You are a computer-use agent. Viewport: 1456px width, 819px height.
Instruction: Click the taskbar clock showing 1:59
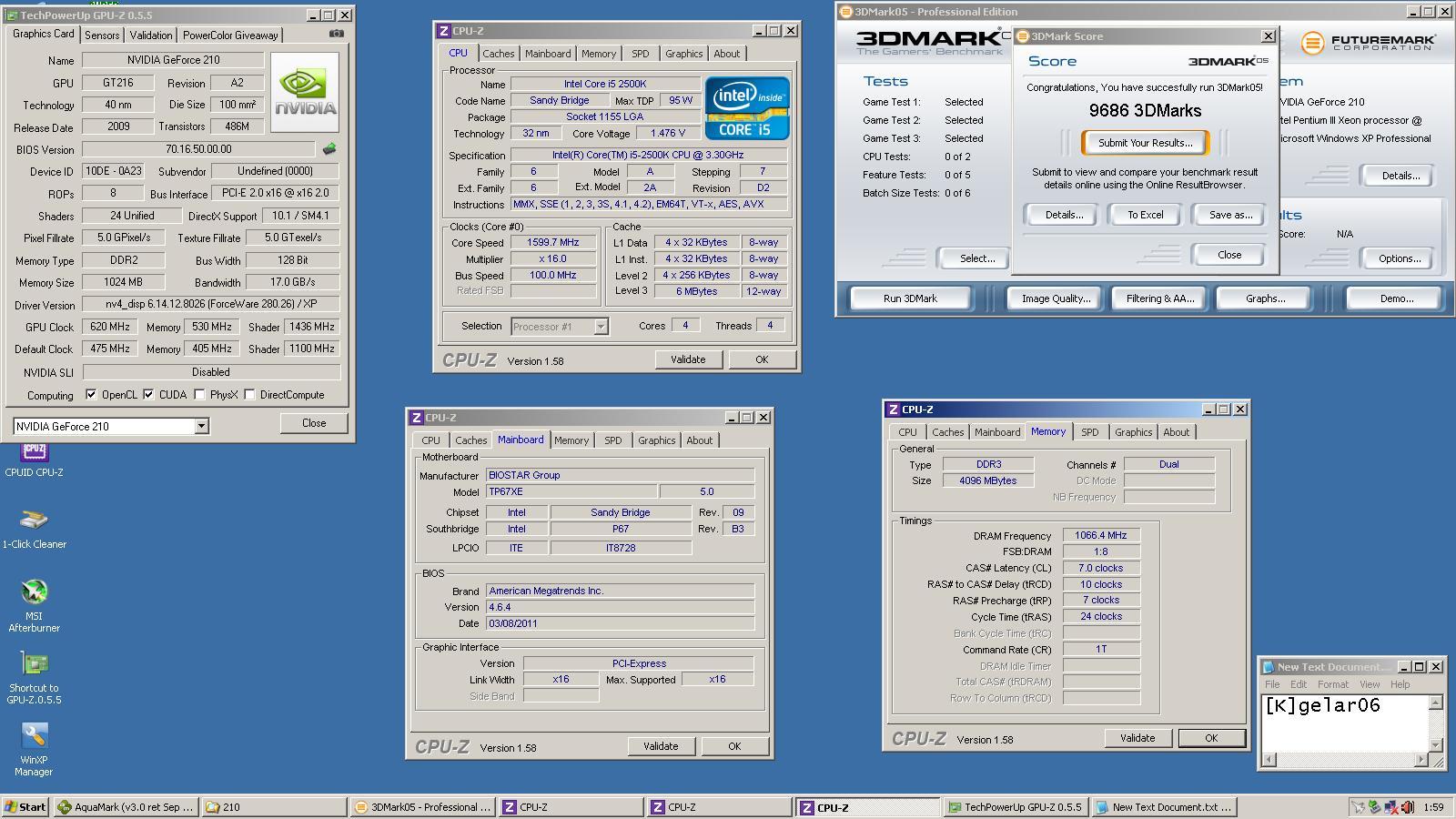(1433, 807)
